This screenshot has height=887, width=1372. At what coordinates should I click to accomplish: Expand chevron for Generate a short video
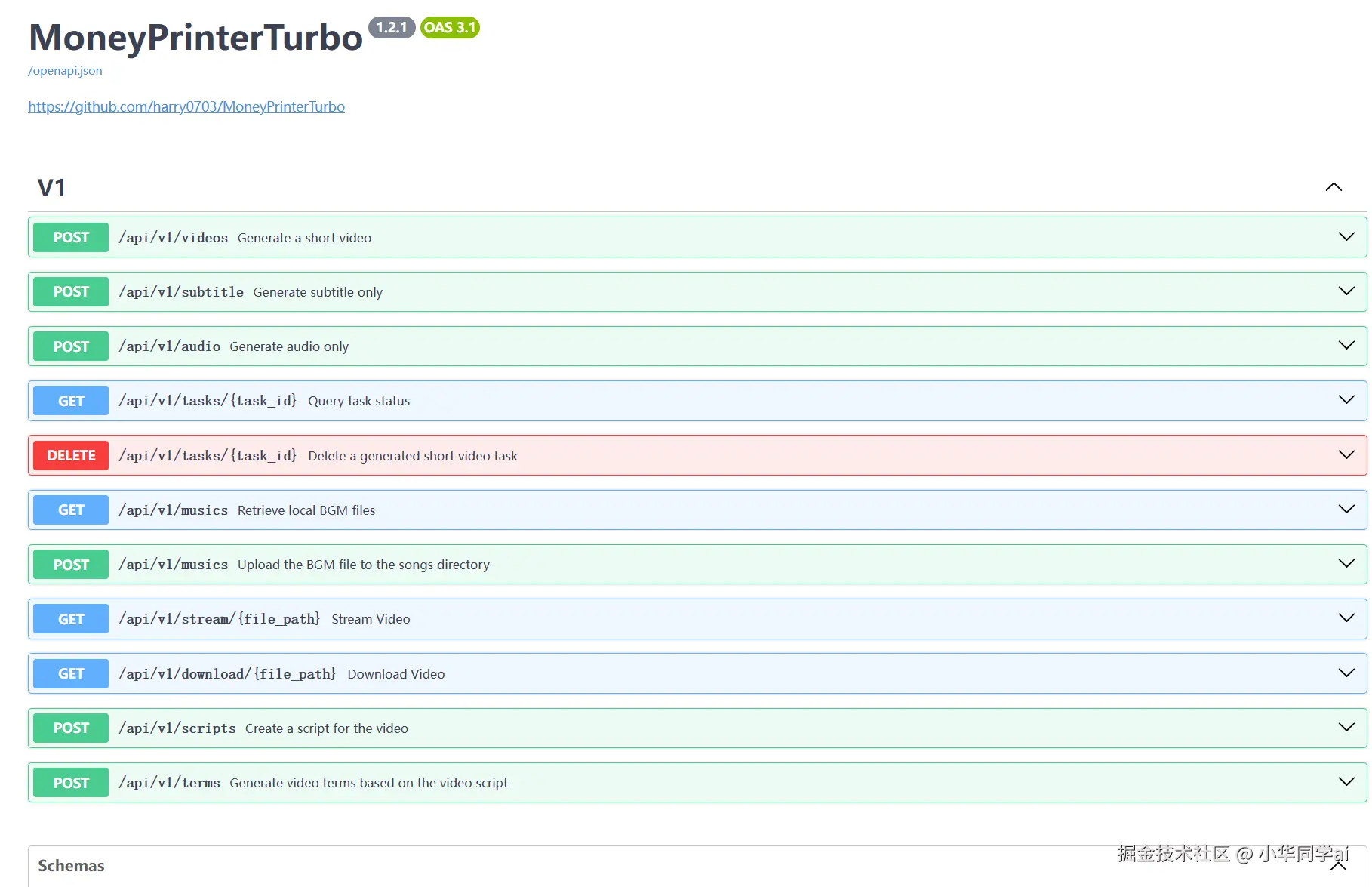coord(1346,236)
